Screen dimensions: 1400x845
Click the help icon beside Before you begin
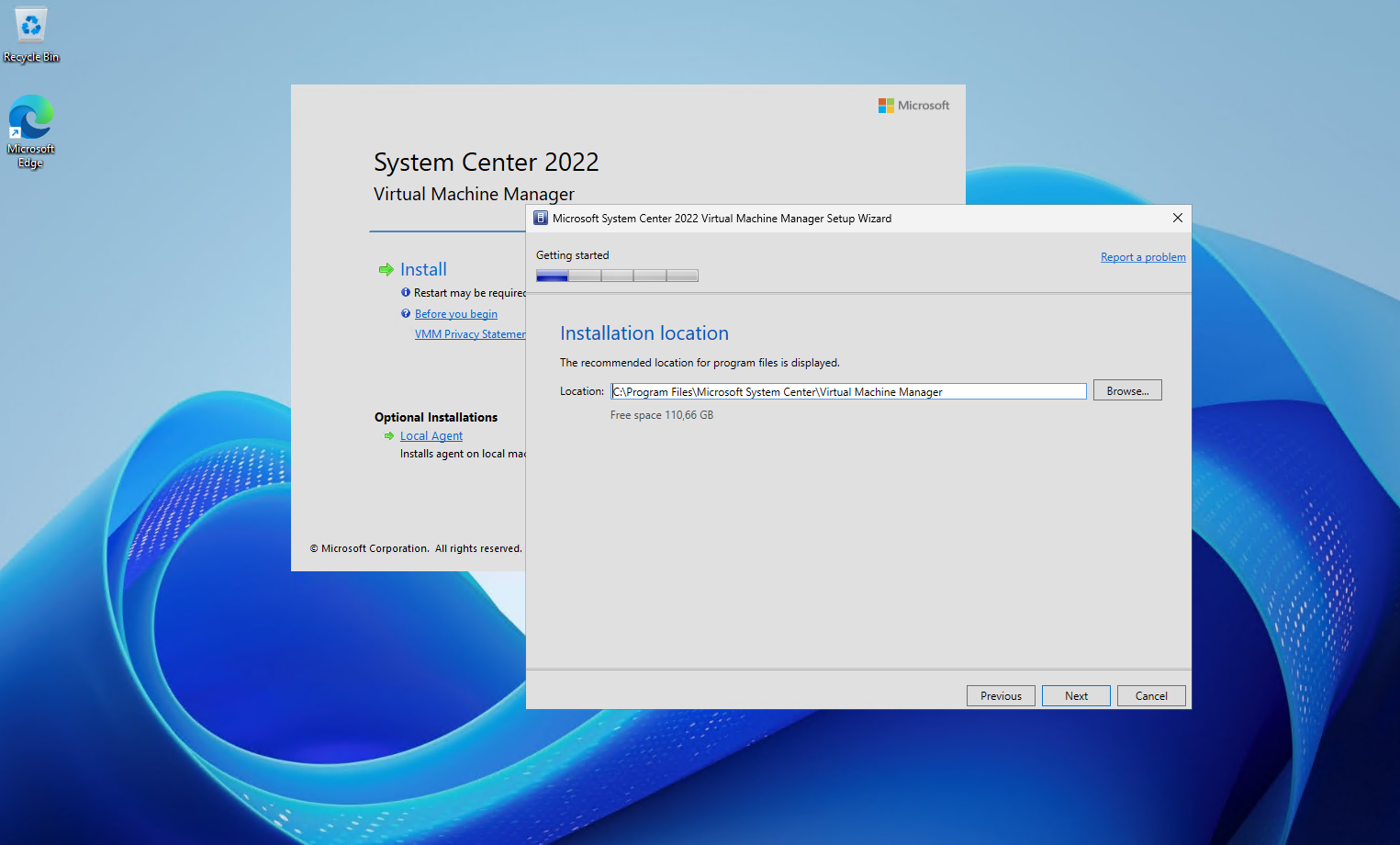406,314
